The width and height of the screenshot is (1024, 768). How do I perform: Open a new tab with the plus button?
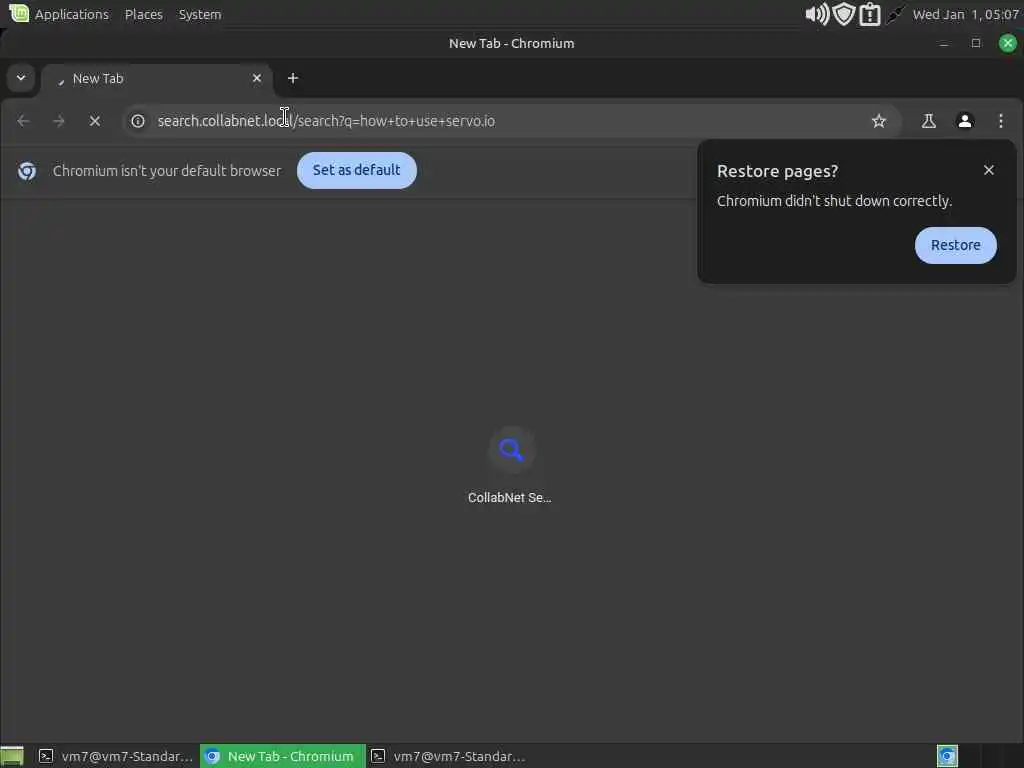click(x=293, y=78)
